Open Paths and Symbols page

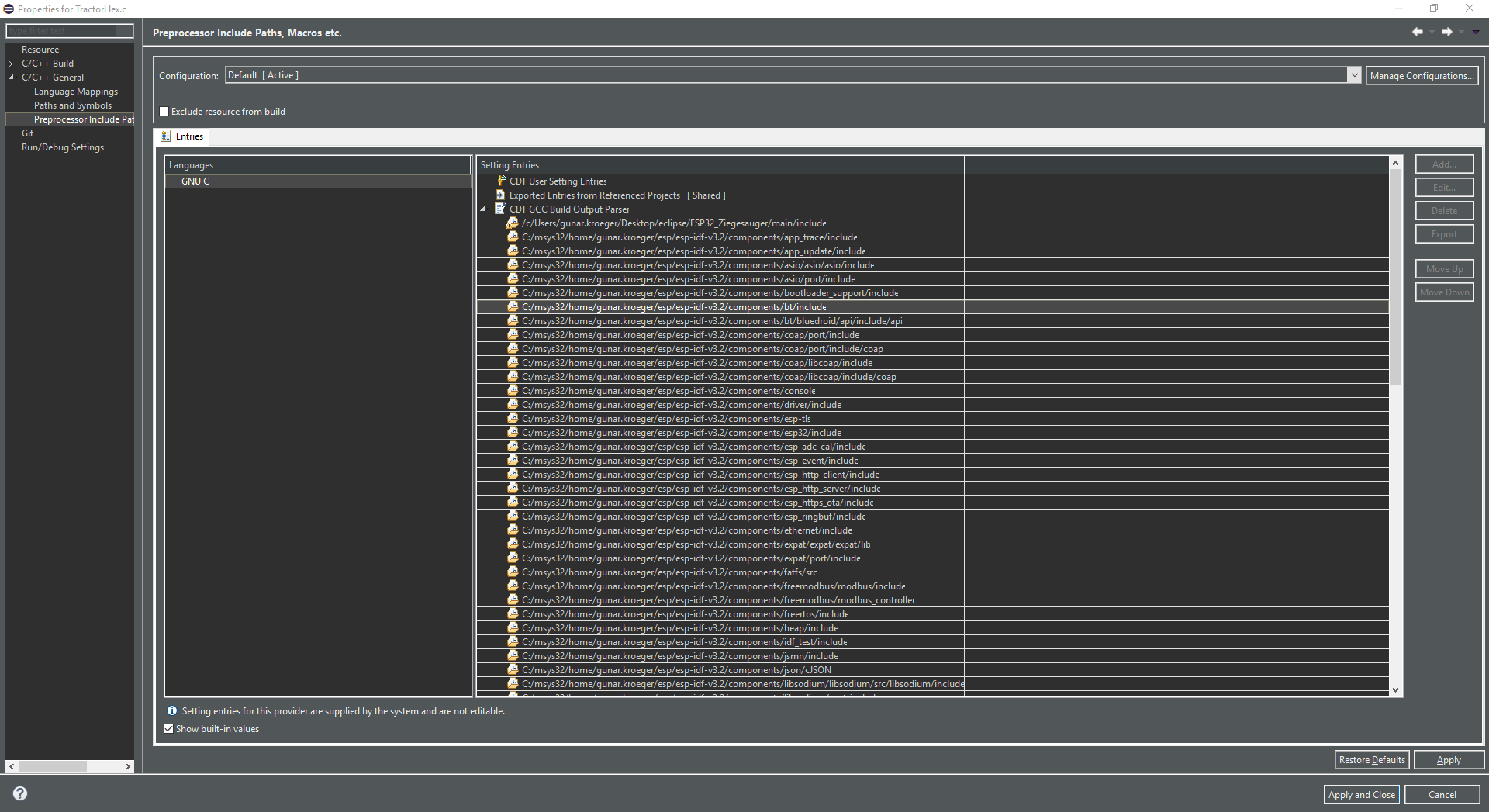[73, 105]
